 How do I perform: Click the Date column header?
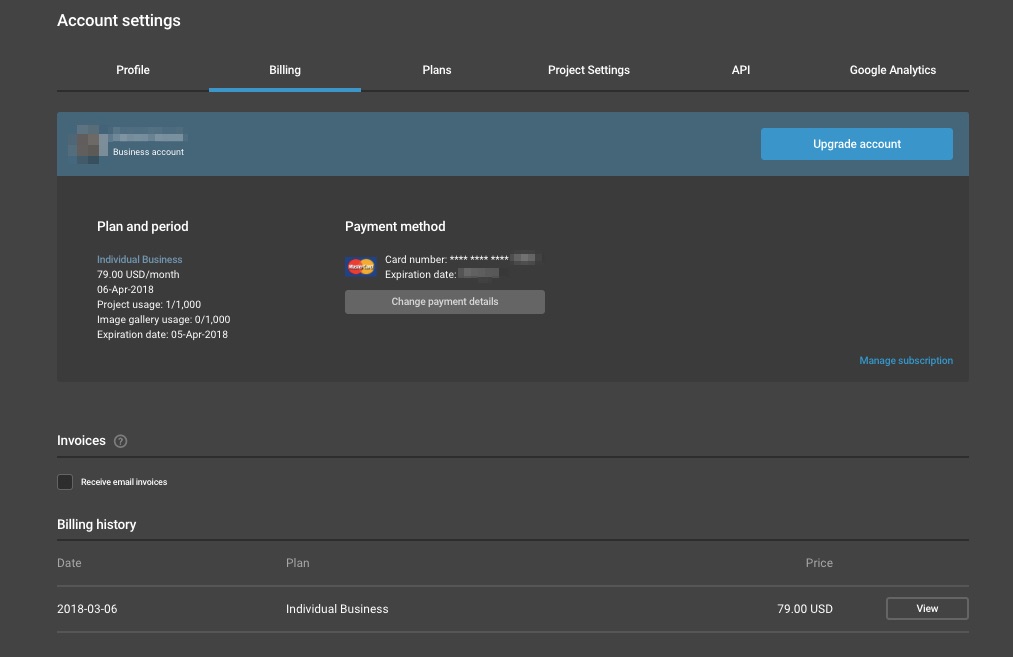[70, 563]
